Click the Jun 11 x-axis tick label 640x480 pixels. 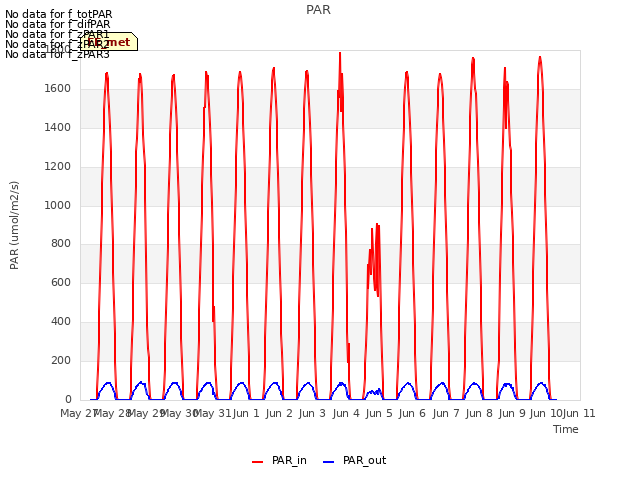pyautogui.click(x=579, y=413)
